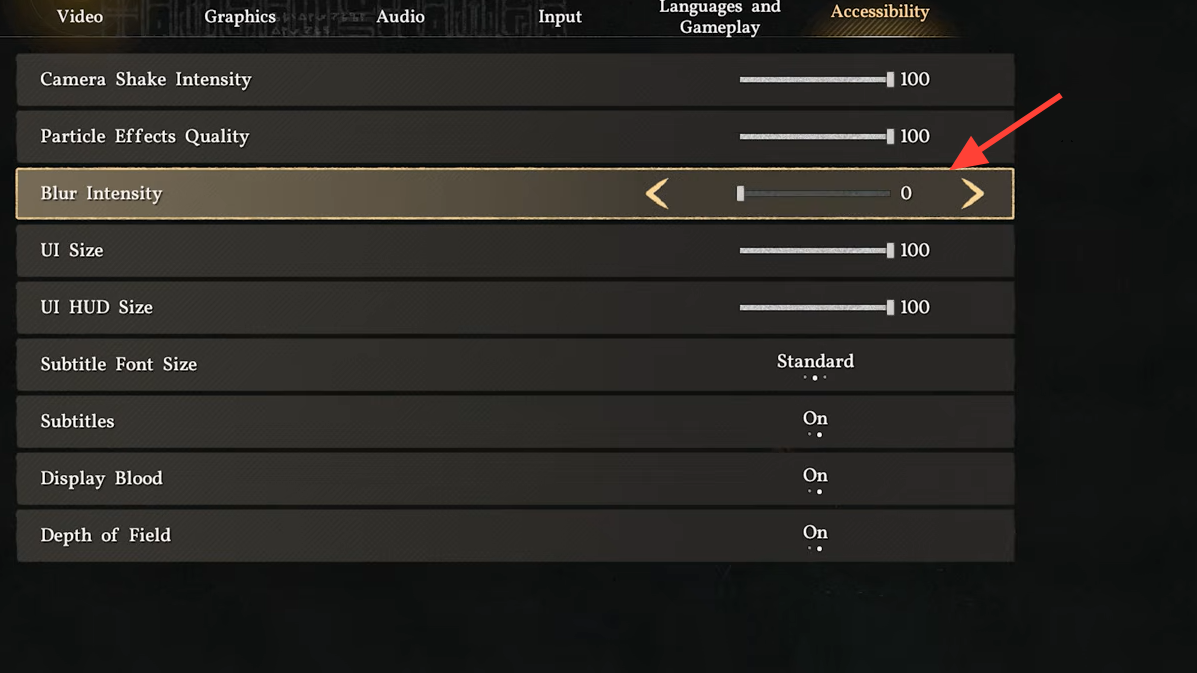The image size is (1197, 673).
Task: Go to the Input tab
Action: click(x=560, y=17)
